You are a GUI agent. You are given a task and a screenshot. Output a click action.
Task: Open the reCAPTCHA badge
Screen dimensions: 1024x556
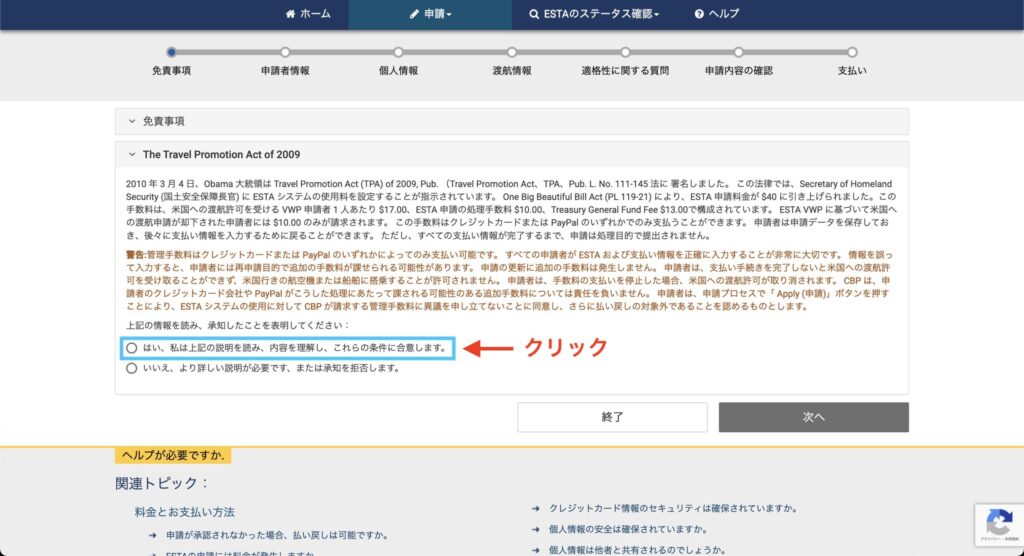click(x=998, y=525)
